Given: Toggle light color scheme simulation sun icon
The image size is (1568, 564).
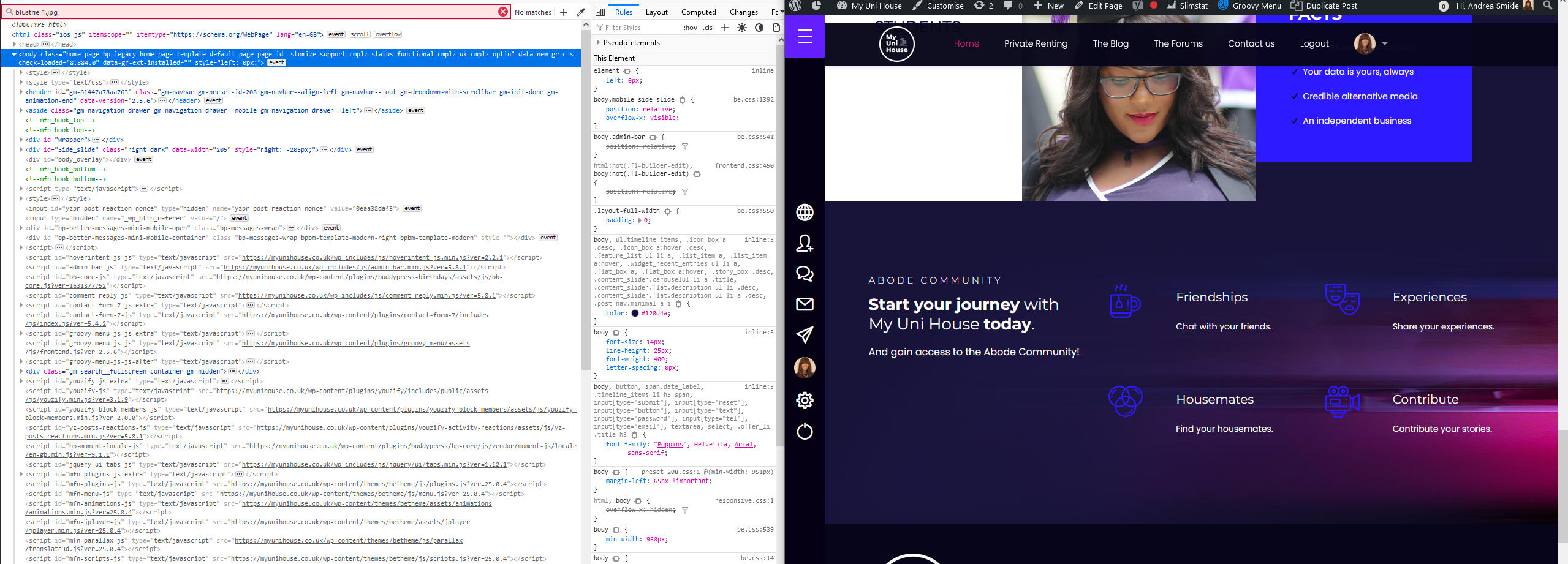Looking at the screenshot, I should [x=742, y=28].
